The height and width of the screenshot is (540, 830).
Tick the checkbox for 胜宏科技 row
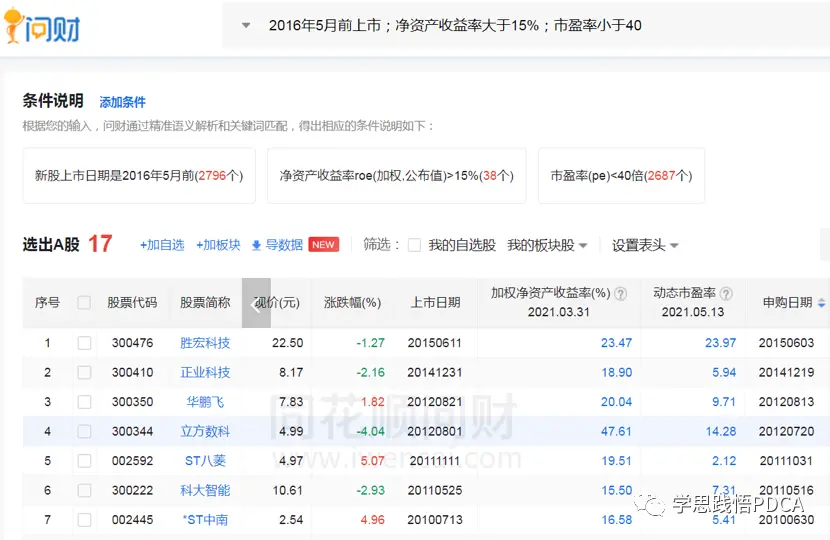84,343
